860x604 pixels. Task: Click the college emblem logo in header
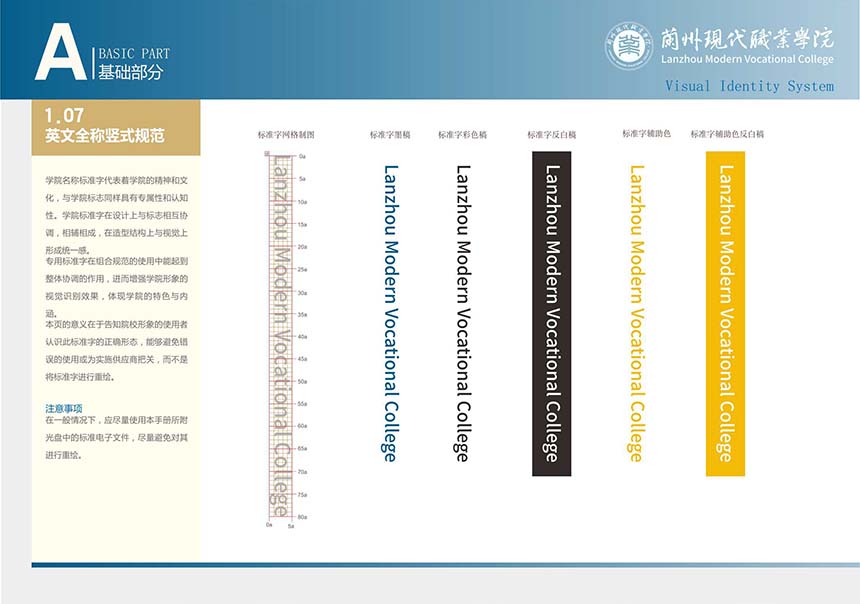(x=629, y=46)
